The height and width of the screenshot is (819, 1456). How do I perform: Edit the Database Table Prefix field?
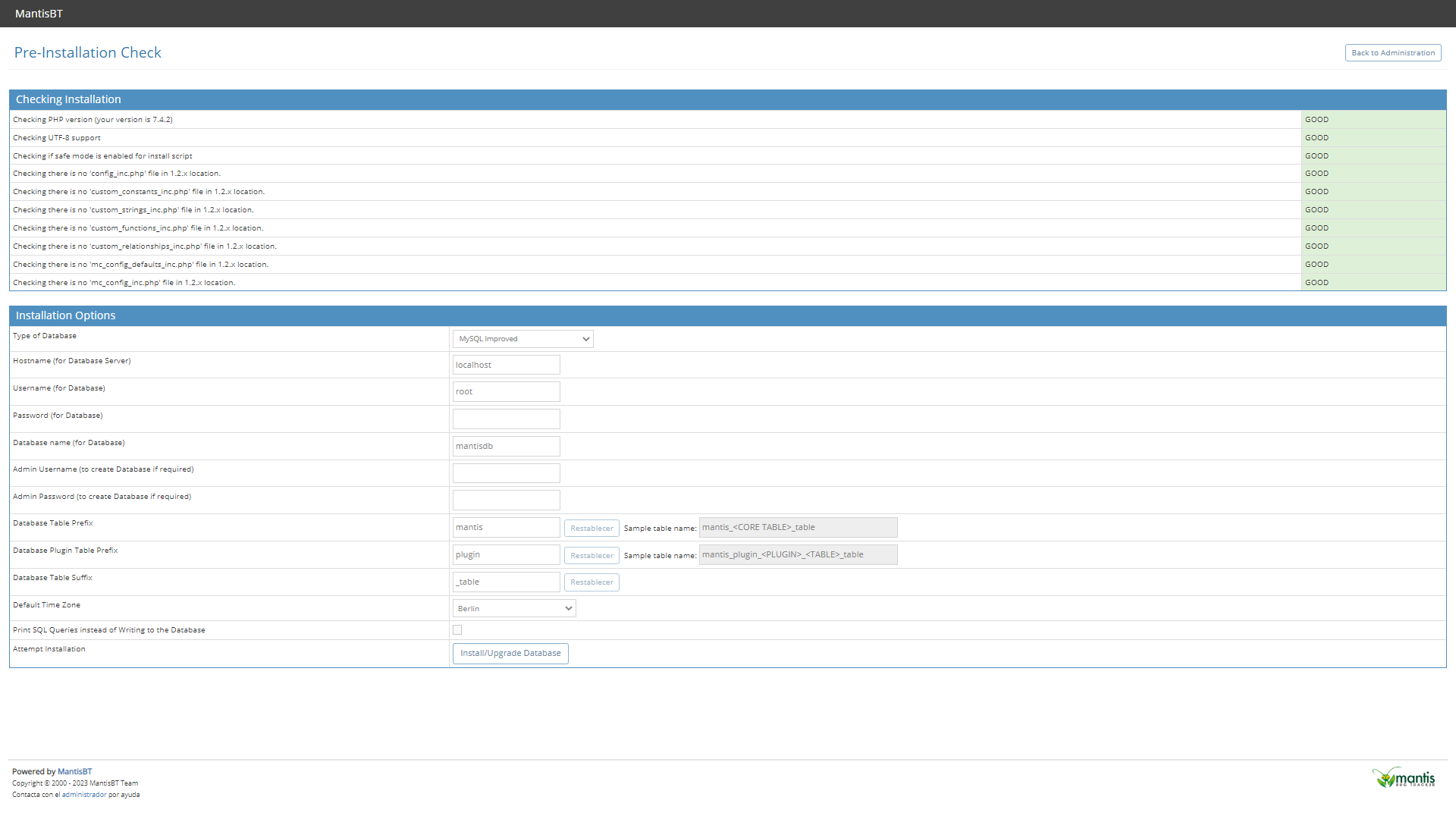pyautogui.click(x=506, y=528)
